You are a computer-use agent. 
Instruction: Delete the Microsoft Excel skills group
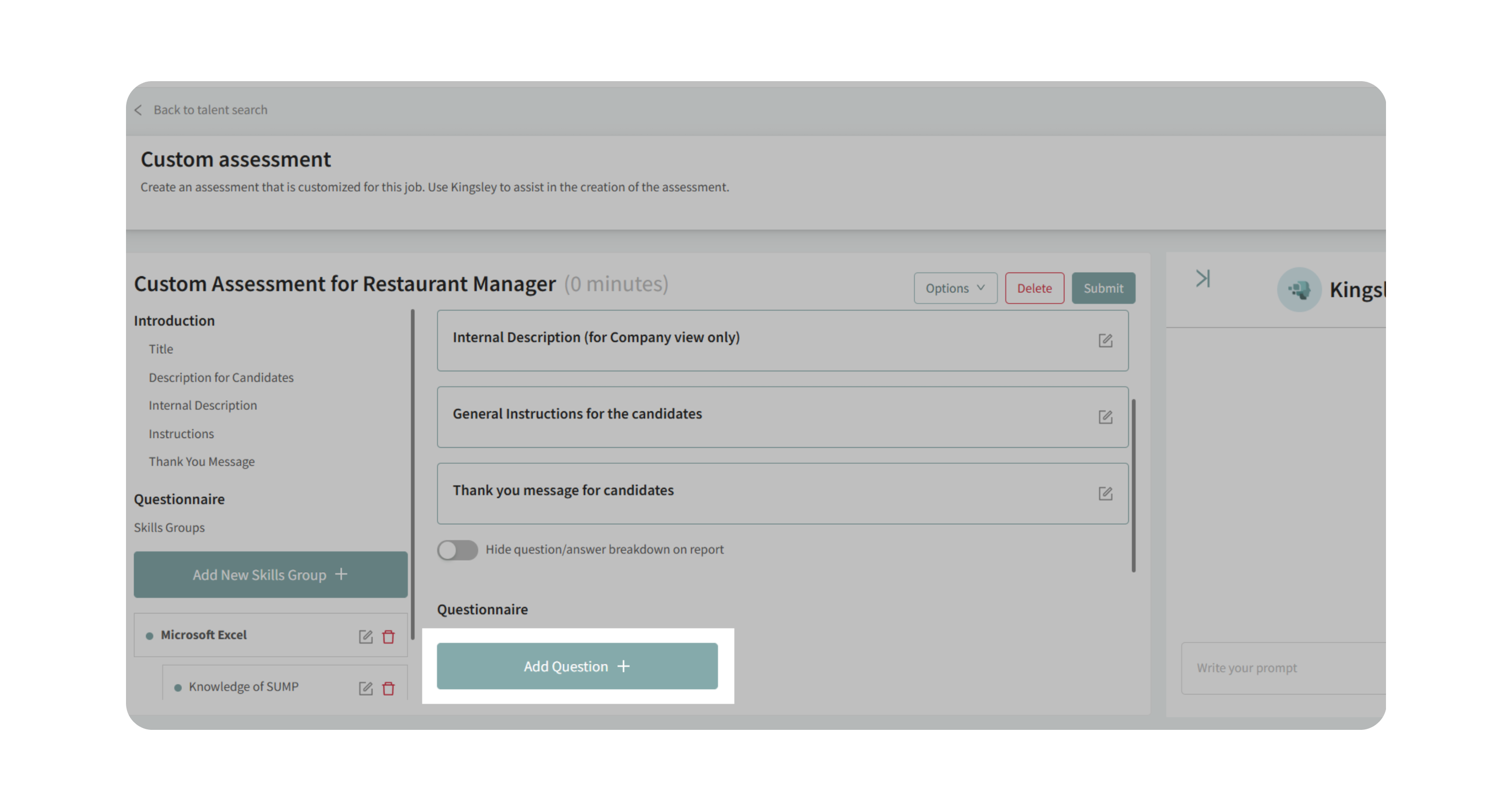(x=389, y=637)
